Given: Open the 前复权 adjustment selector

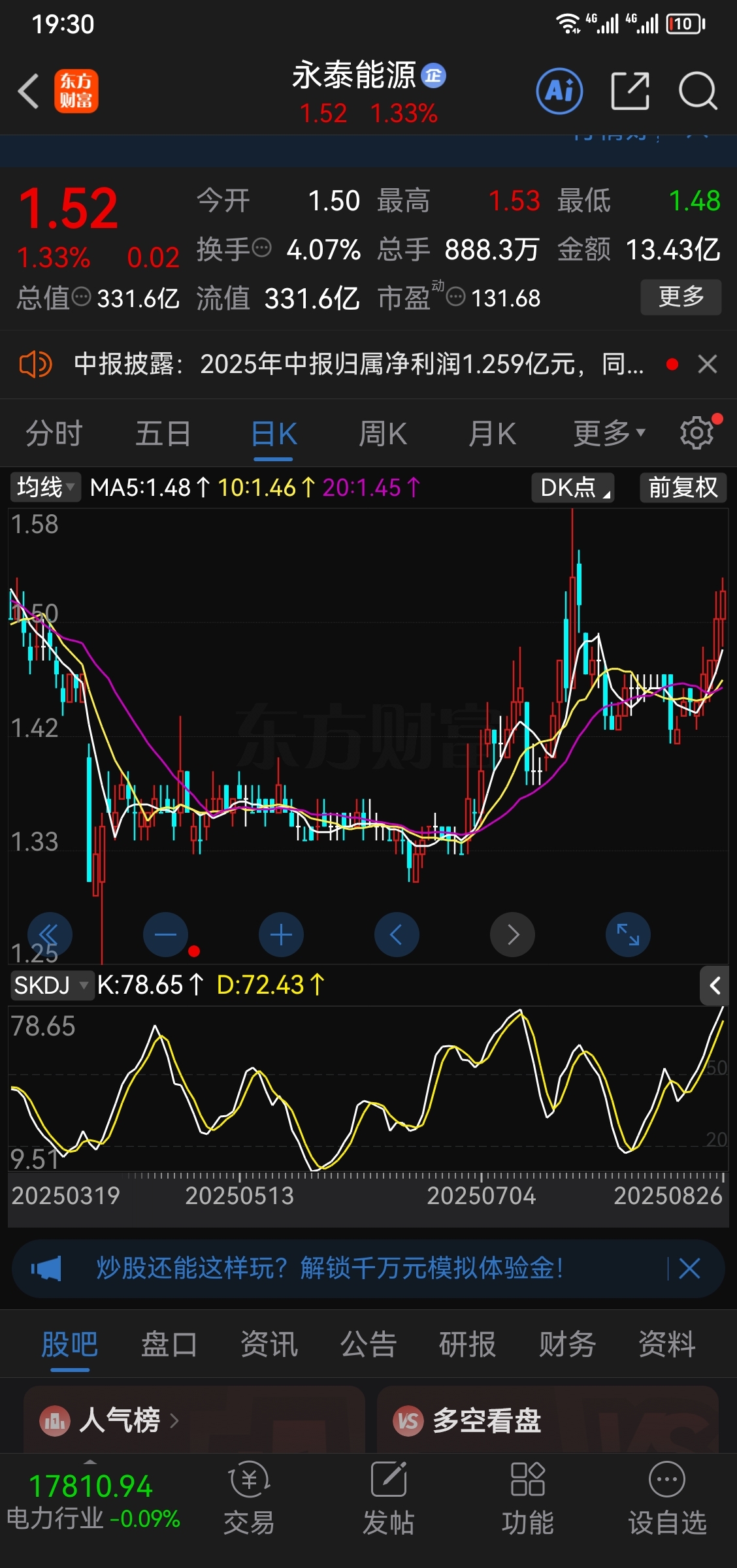Looking at the screenshot, I should point(683,487).
